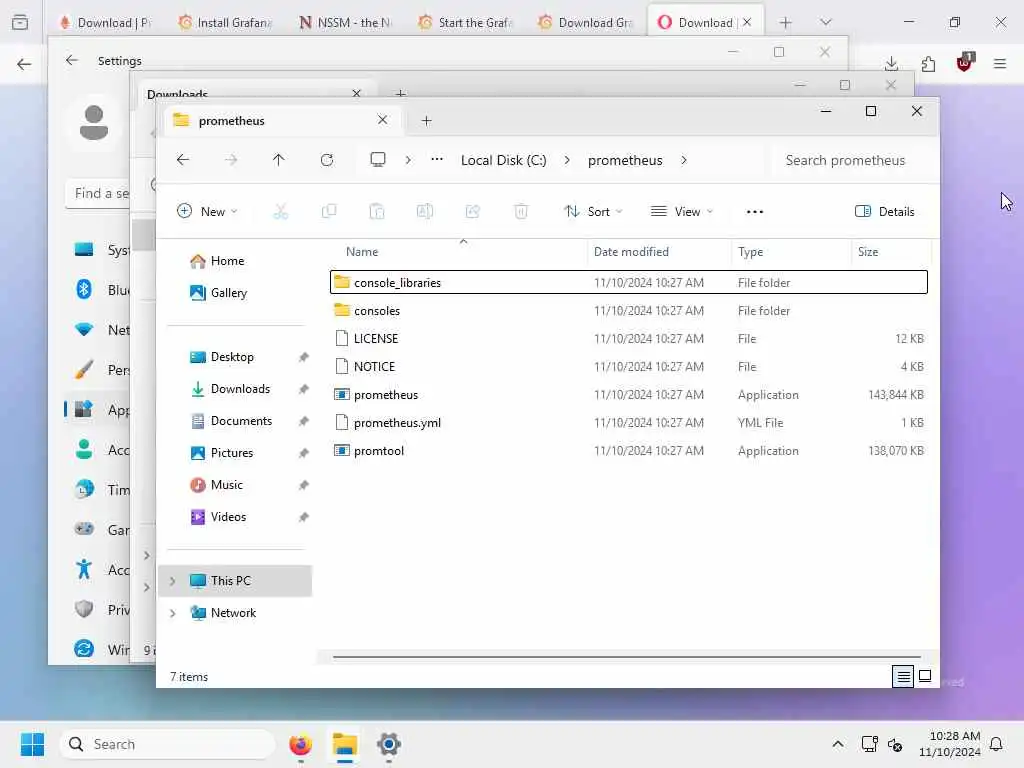Switch to large thumbnails view icon in status bar
The height and width of the screenshot is (768, 1024).
click(925, 677)
